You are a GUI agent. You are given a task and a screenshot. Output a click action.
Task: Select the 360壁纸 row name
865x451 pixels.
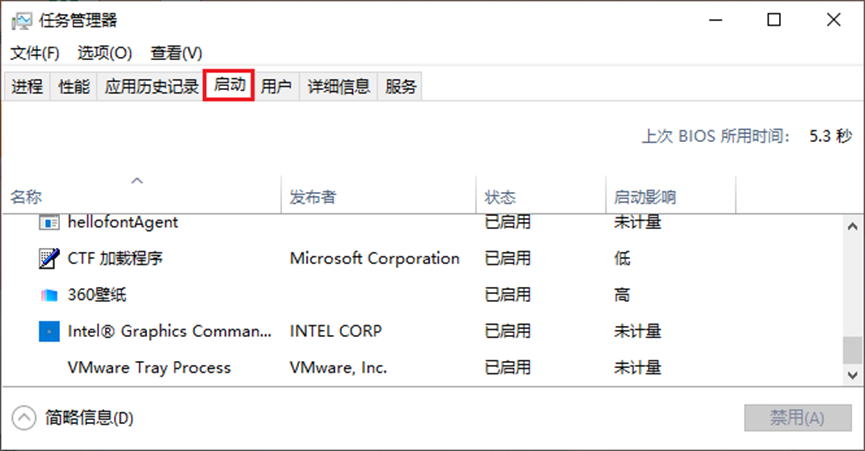97,295
